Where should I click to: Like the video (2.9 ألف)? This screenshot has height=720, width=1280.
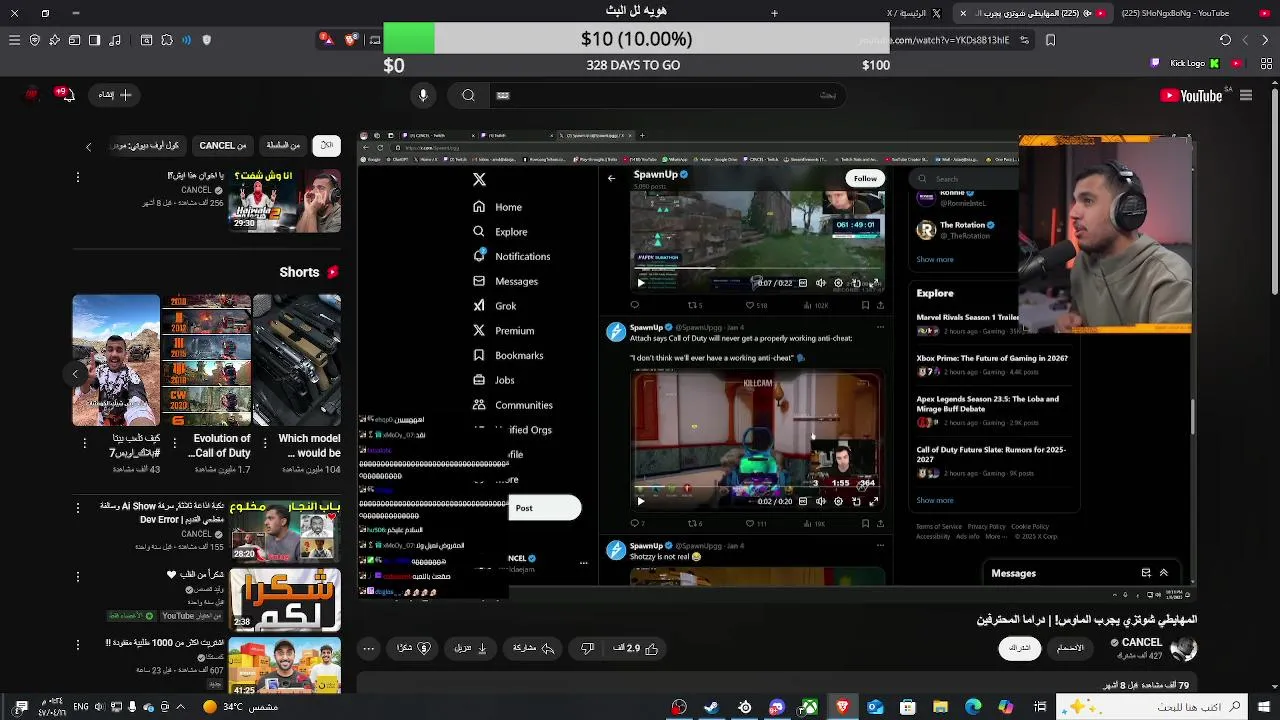636,648
